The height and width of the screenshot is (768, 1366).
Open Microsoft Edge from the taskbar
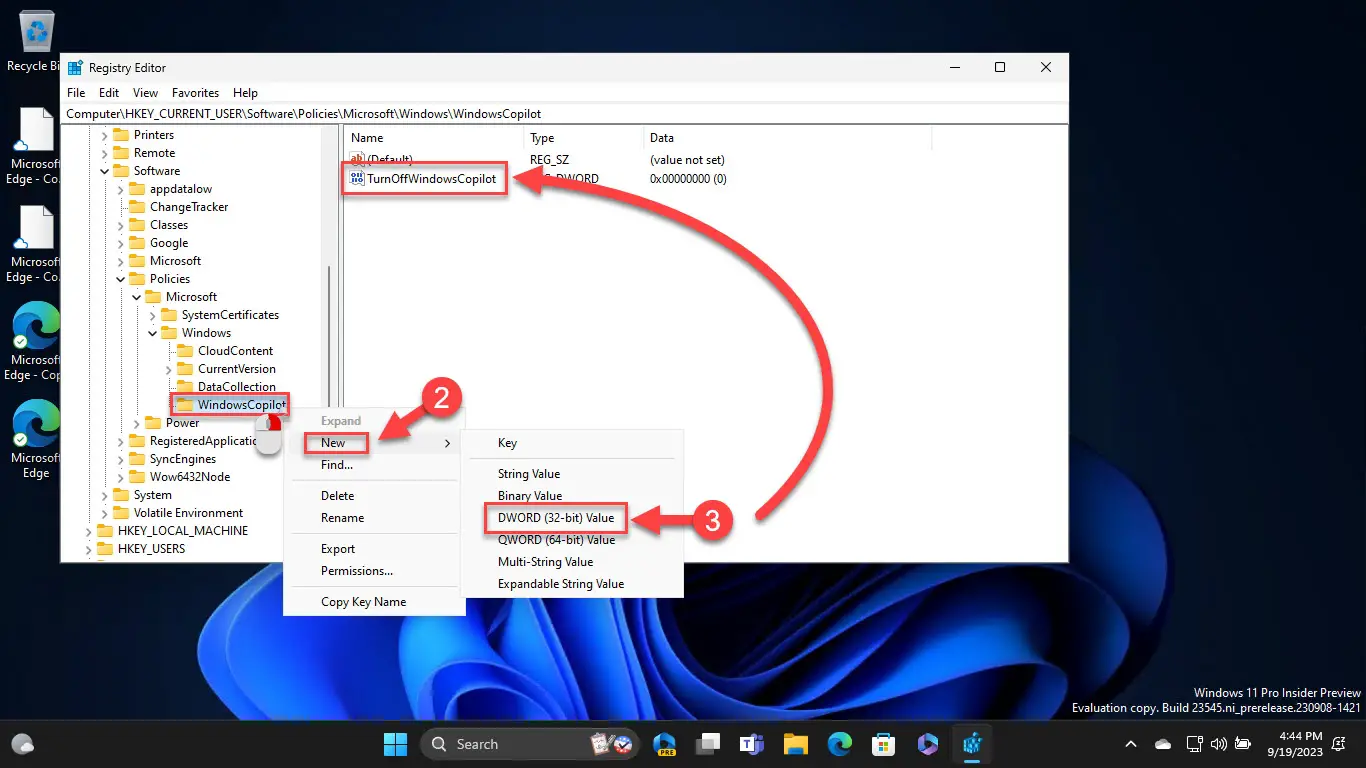pos(839,744)
